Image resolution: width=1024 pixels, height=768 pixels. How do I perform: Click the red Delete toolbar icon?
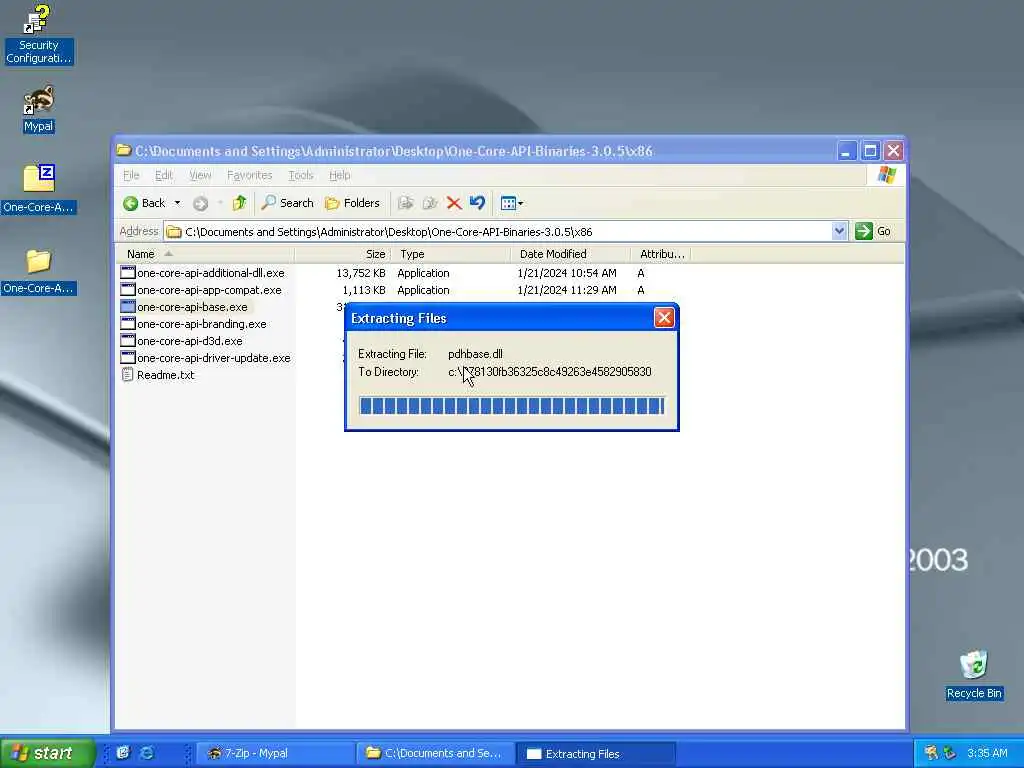point(454,203)
